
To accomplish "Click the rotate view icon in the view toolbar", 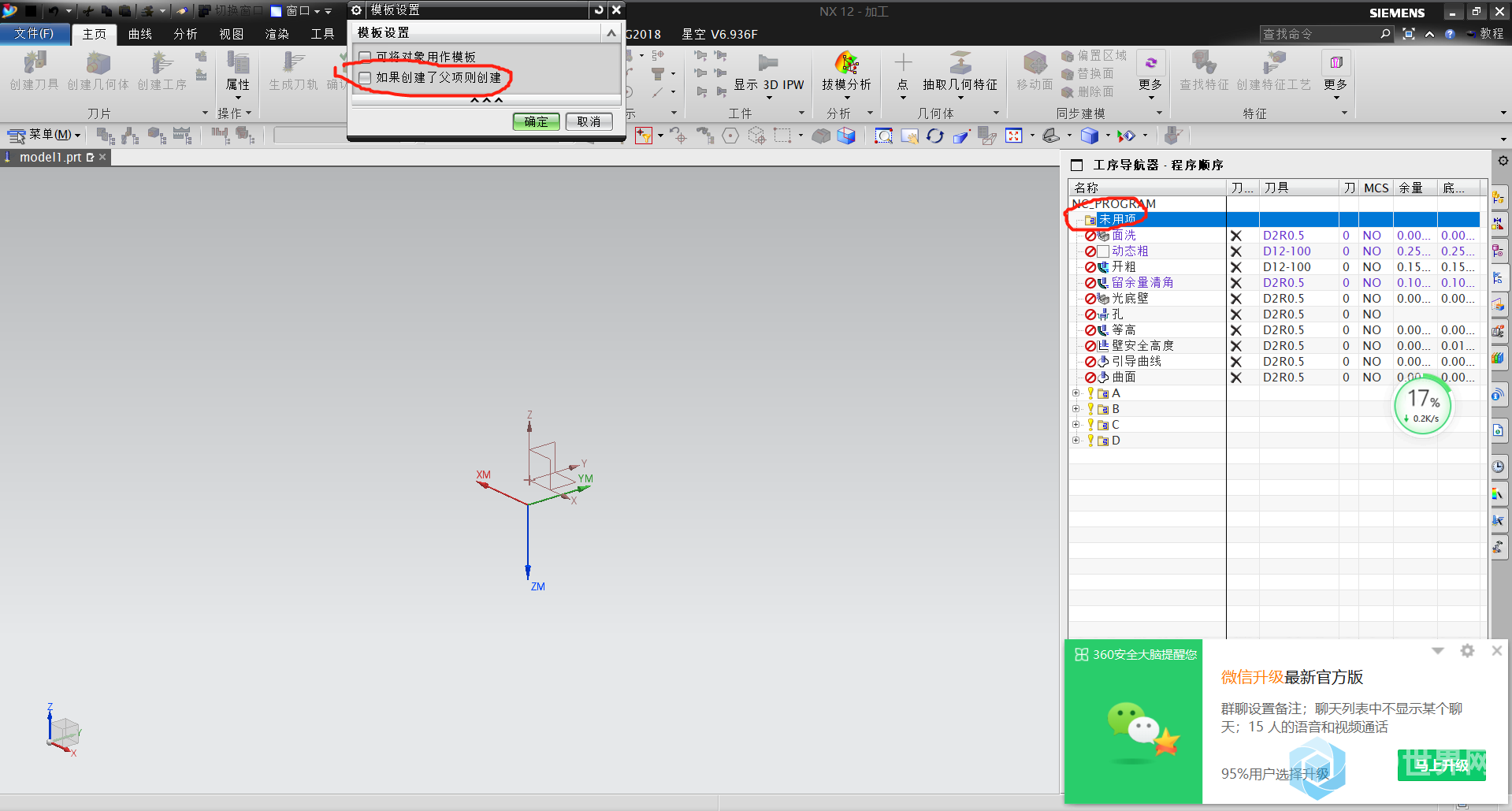I will point(934,136).
